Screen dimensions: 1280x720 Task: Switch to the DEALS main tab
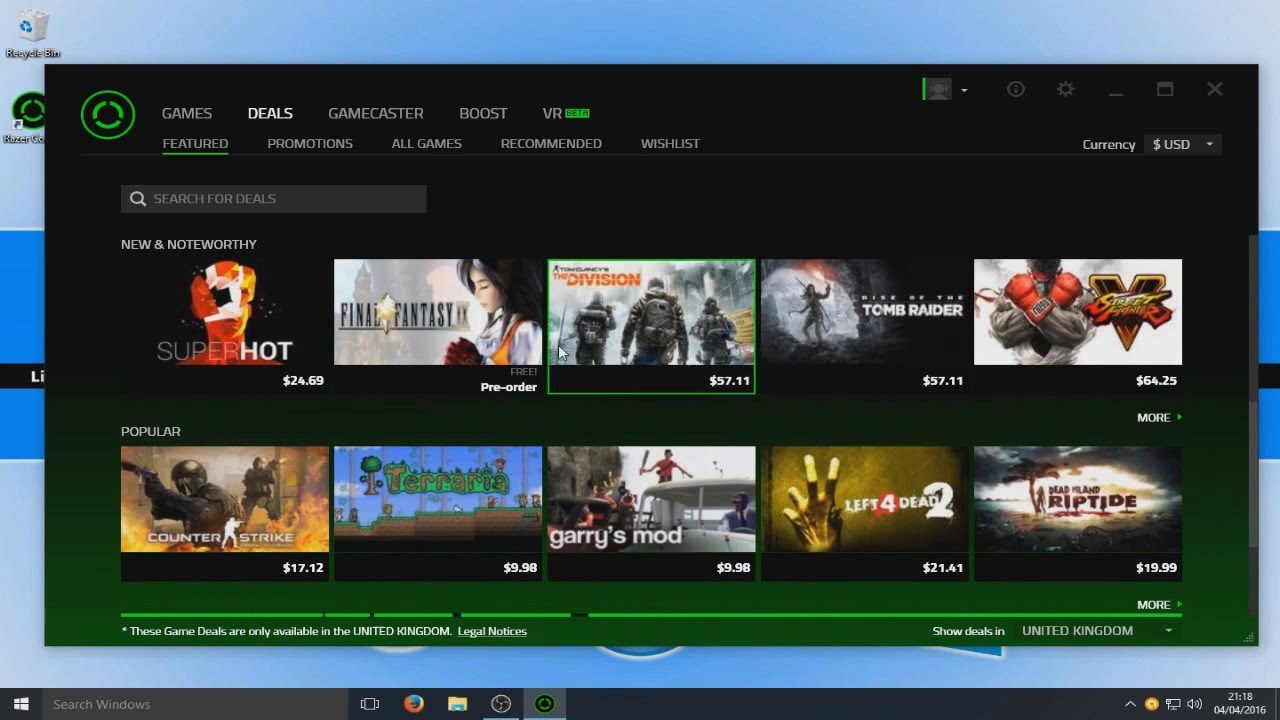(270, 113)
